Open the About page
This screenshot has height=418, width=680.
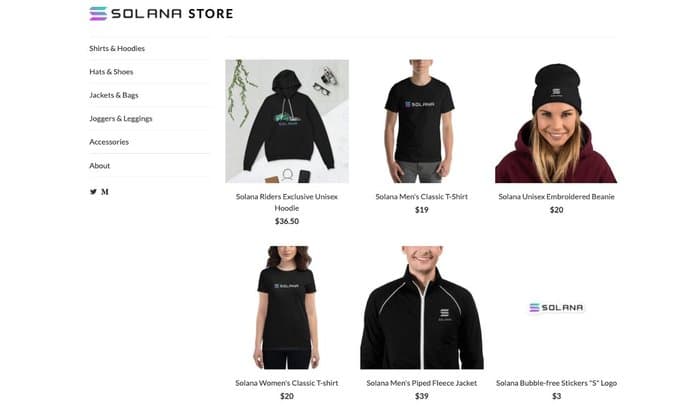(x=99, y=166)
